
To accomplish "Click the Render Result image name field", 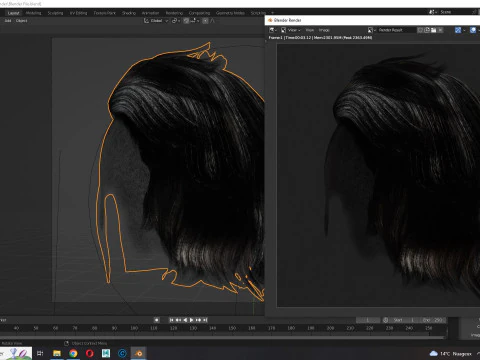I will click(396, 30).
